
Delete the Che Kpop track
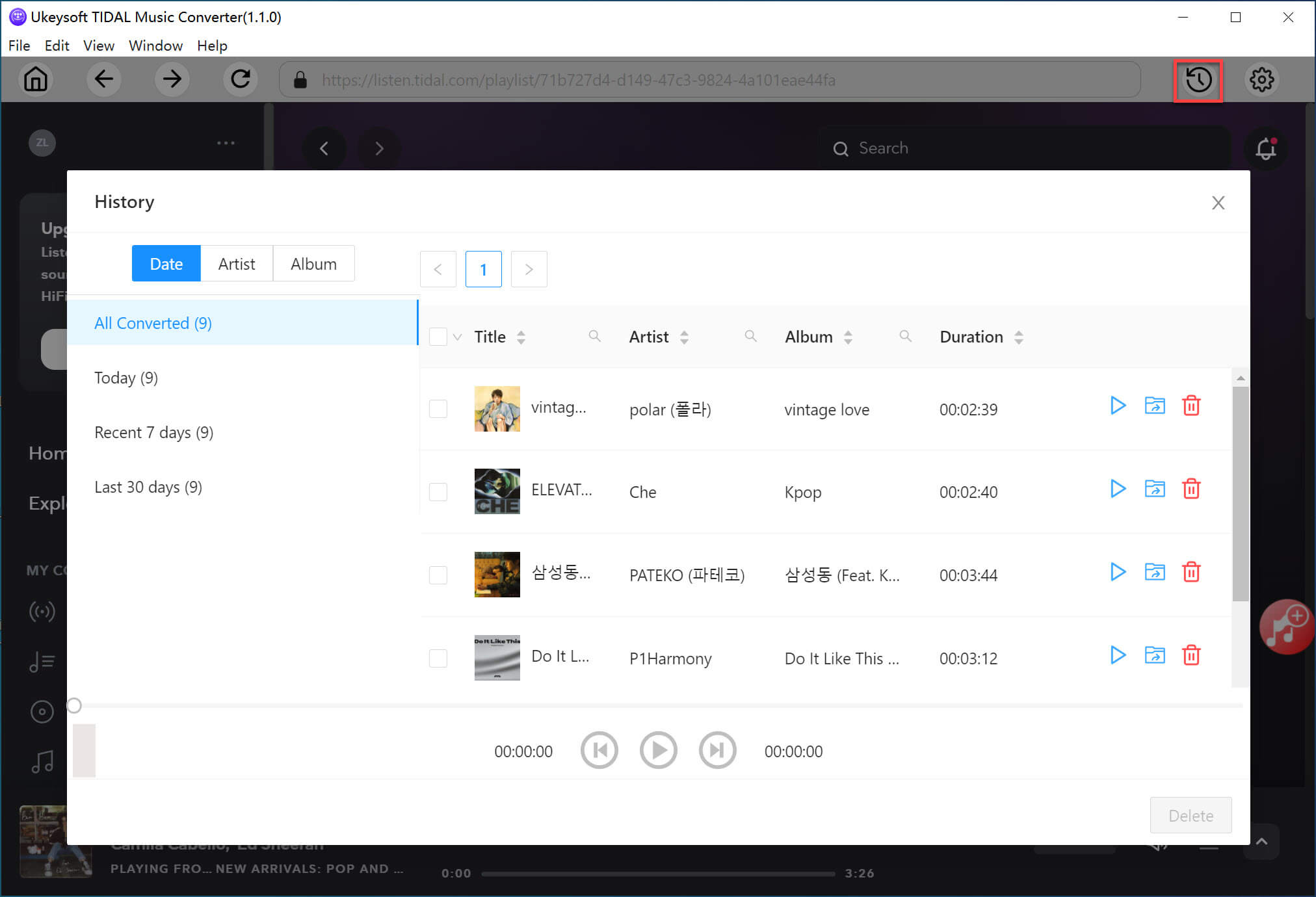(x=1191, y=489)
